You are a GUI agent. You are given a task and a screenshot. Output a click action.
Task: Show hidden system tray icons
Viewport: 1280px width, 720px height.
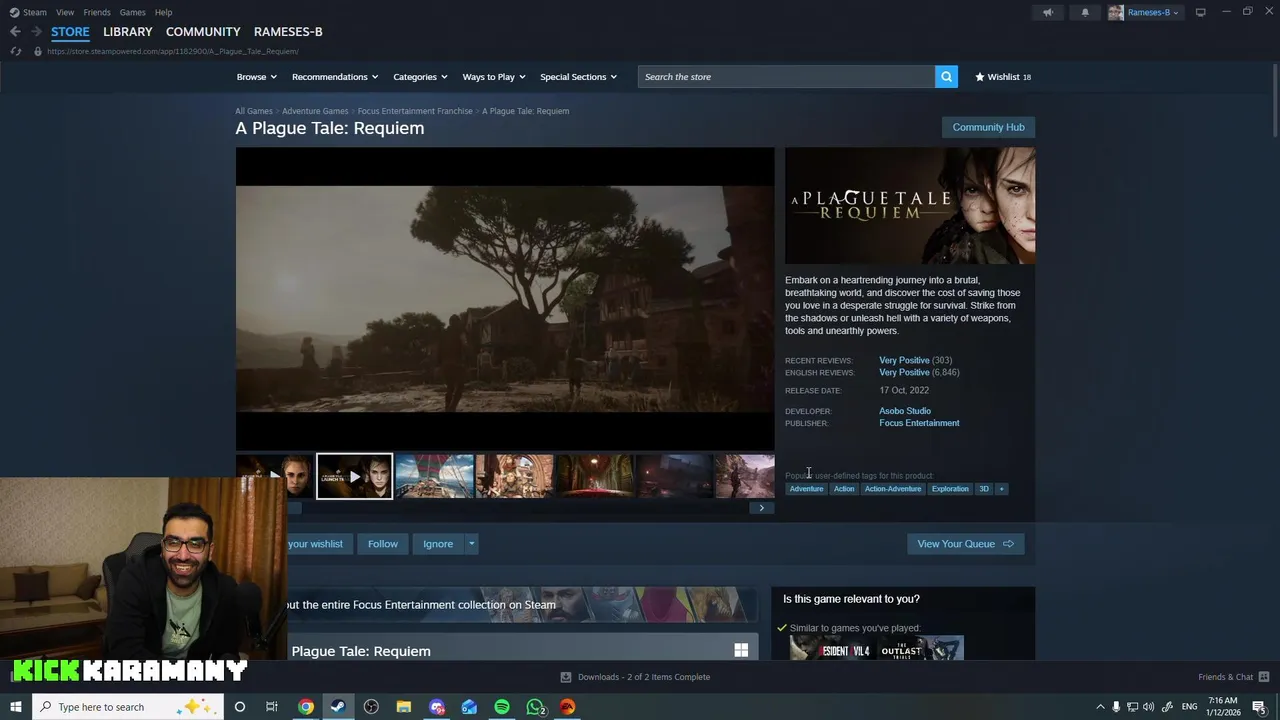tap(1100, 707)
